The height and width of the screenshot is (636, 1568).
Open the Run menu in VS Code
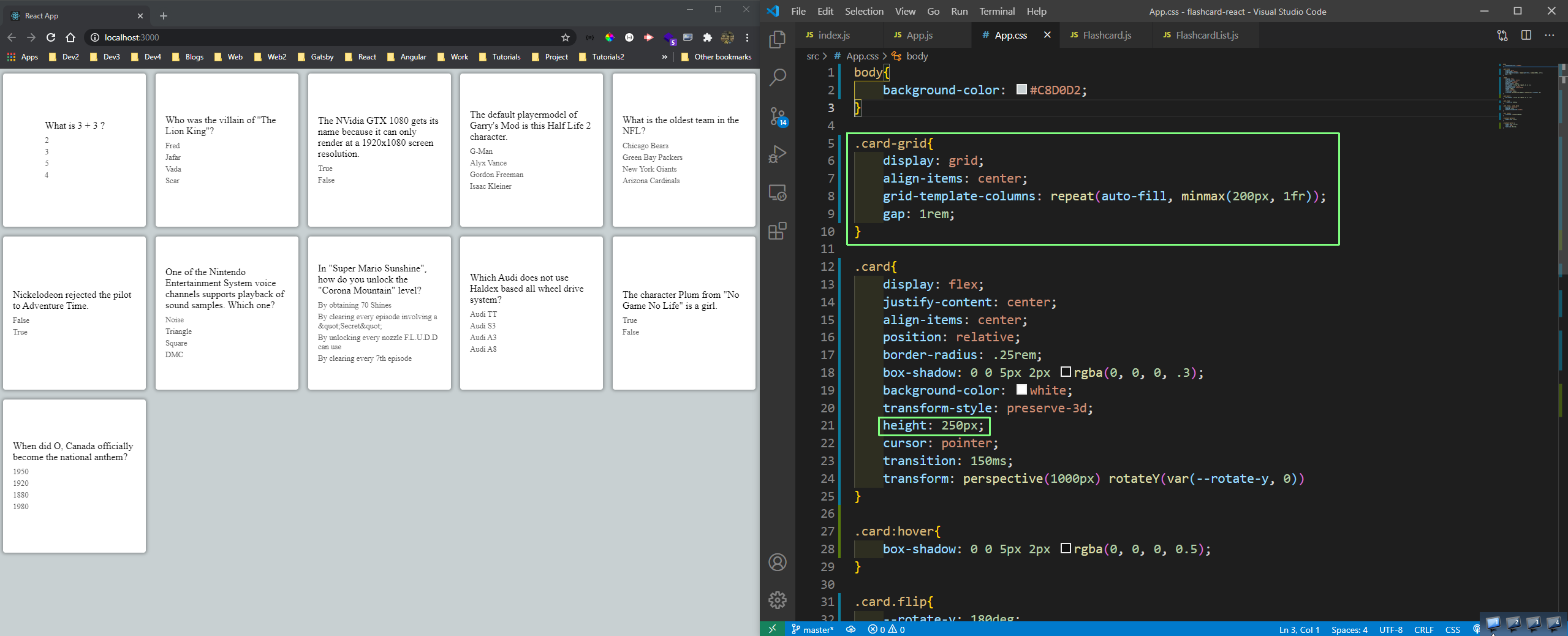(959, 11)
